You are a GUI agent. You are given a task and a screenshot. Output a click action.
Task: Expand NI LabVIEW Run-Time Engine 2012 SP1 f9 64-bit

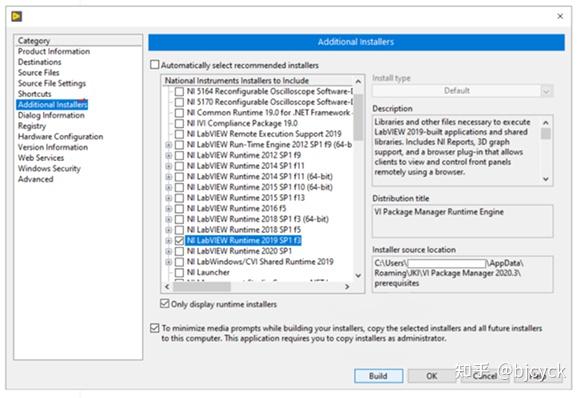pos(169,145)
